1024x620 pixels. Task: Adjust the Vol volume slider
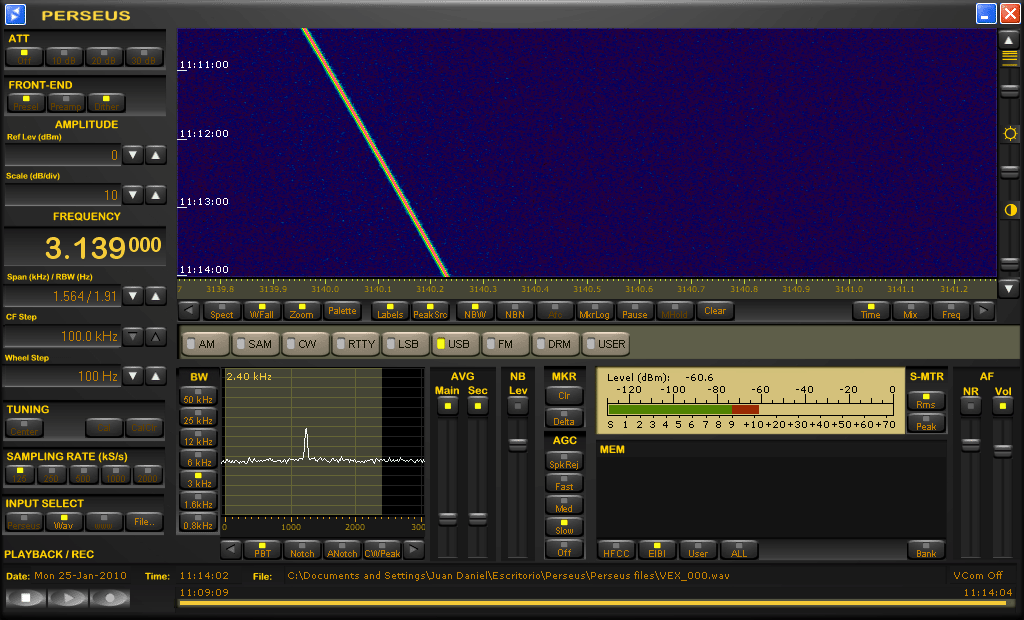pyautogui.click(x=1002, y=450)
